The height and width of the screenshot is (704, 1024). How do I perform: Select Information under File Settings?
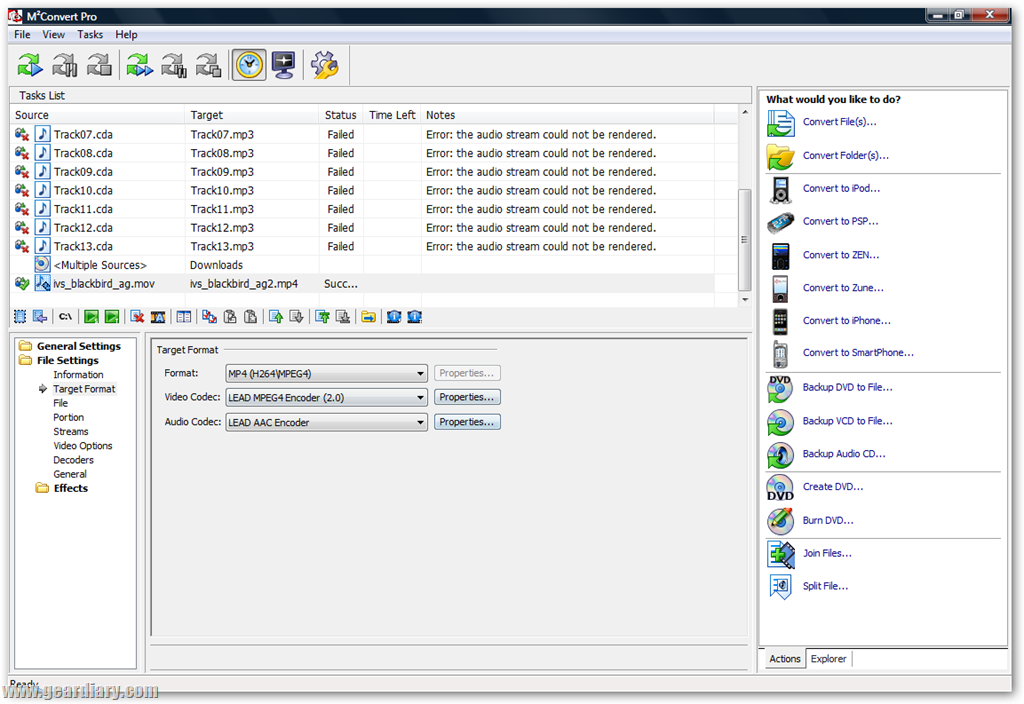[x=78, y=375]
